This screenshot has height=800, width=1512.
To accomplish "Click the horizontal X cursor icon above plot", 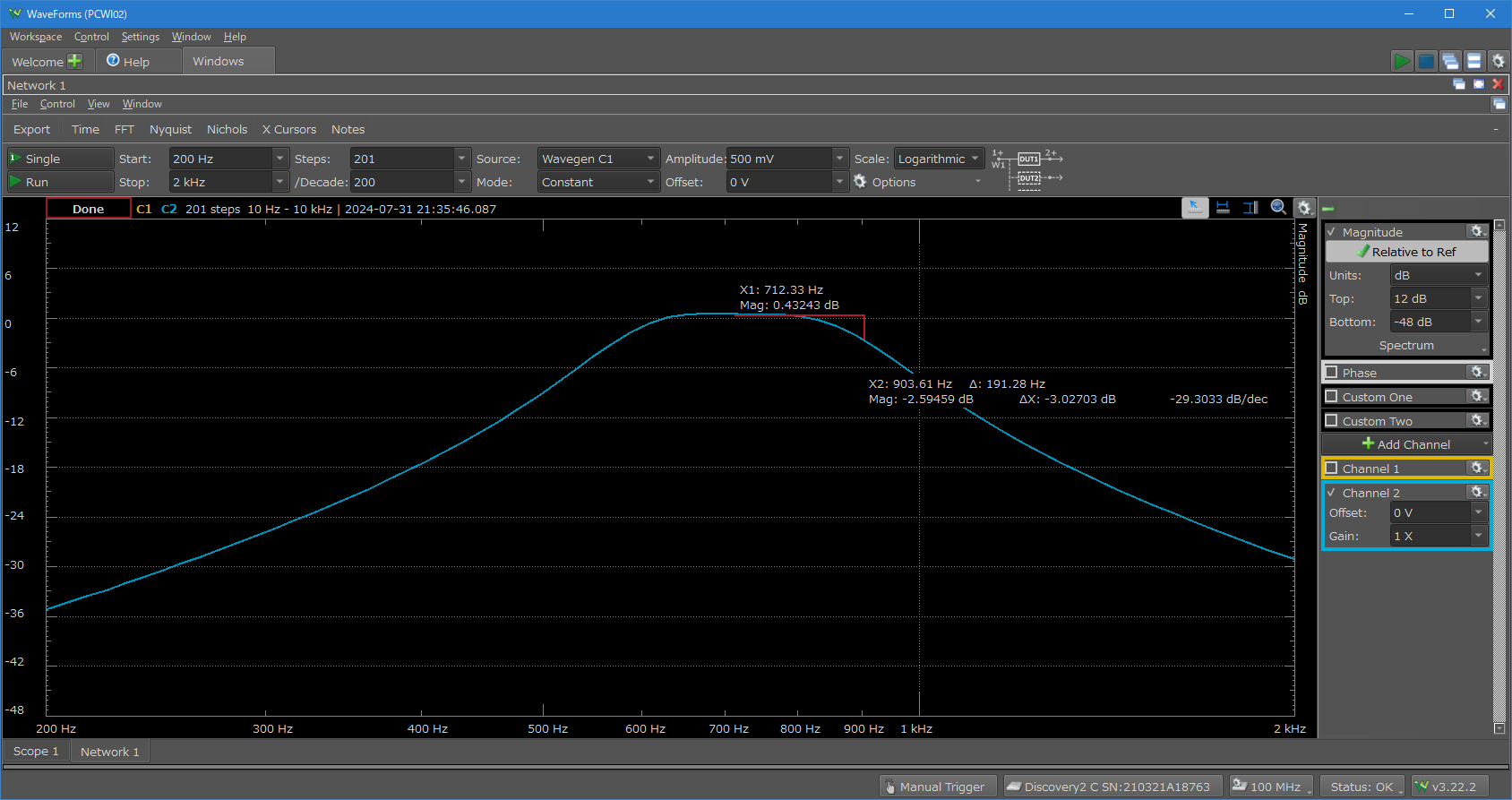I will 1223,208.
